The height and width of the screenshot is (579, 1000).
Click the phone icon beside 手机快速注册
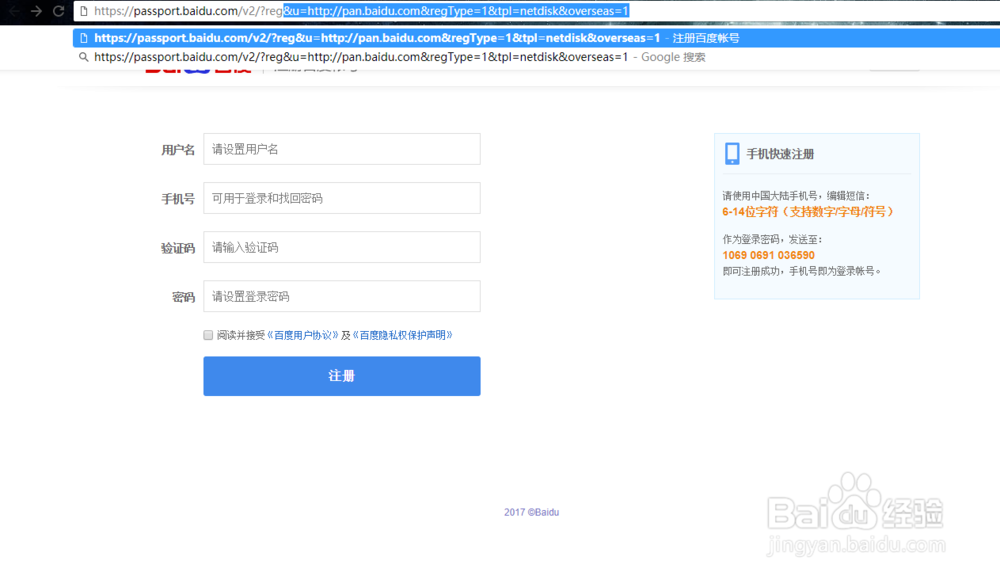pos(732,154)
